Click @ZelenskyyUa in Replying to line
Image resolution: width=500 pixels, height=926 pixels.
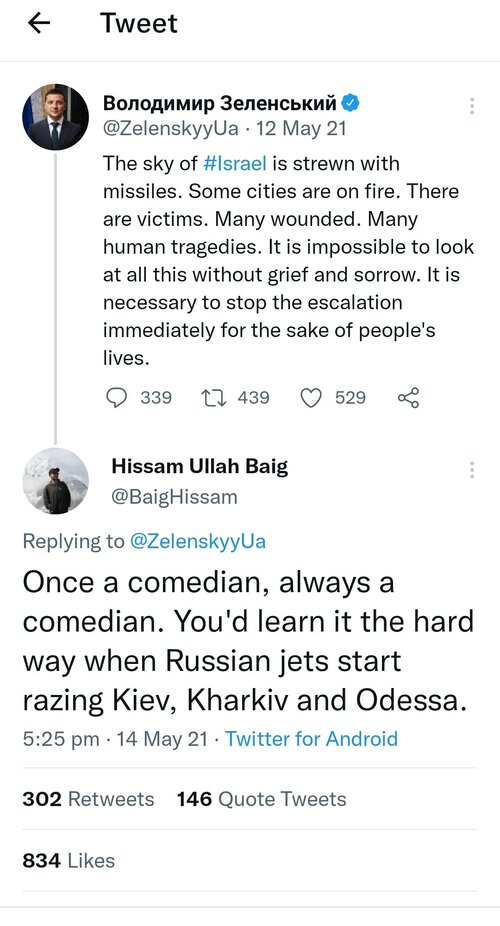(197, 542)
